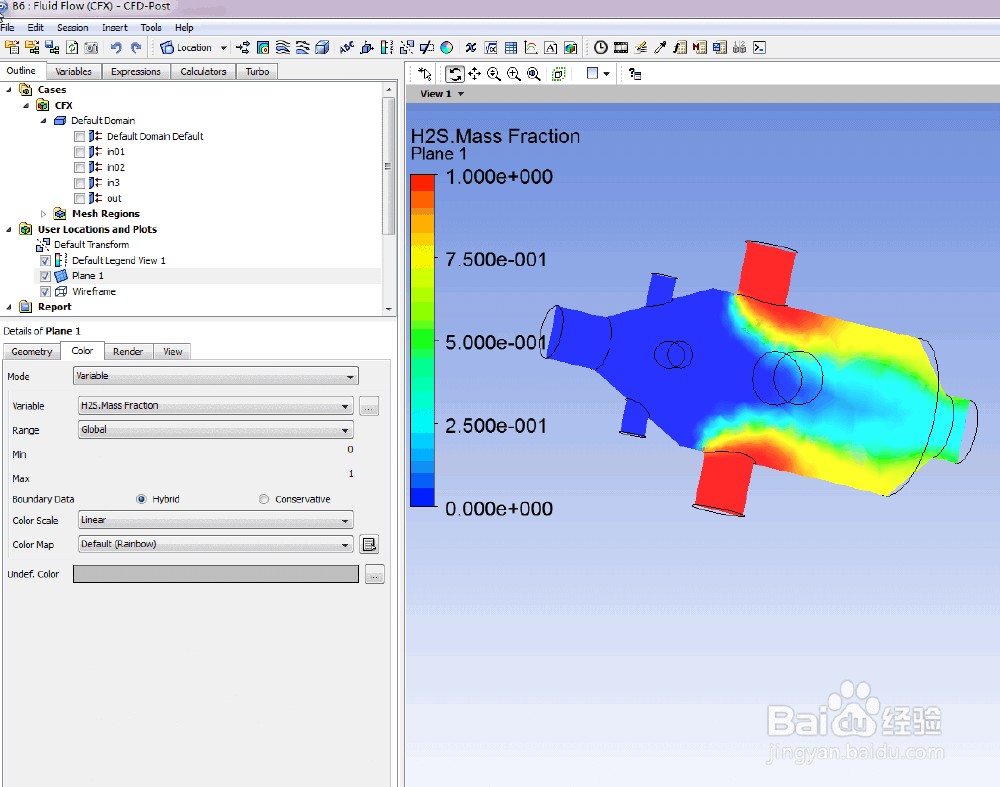
Task: Switch to the Geometry details tab
Action: pos(32,351)
